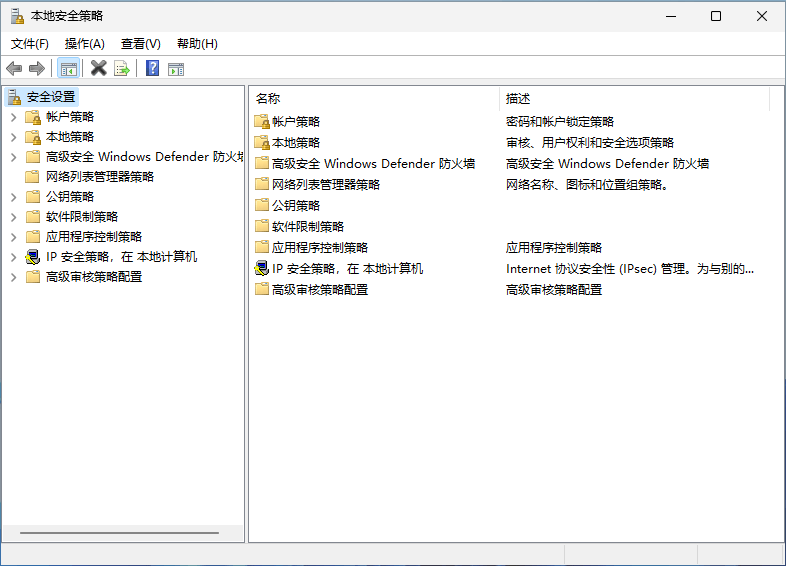786x566 pixels.
Task: Click the Export list toolbar icon
Action: [x=122, y=68]
